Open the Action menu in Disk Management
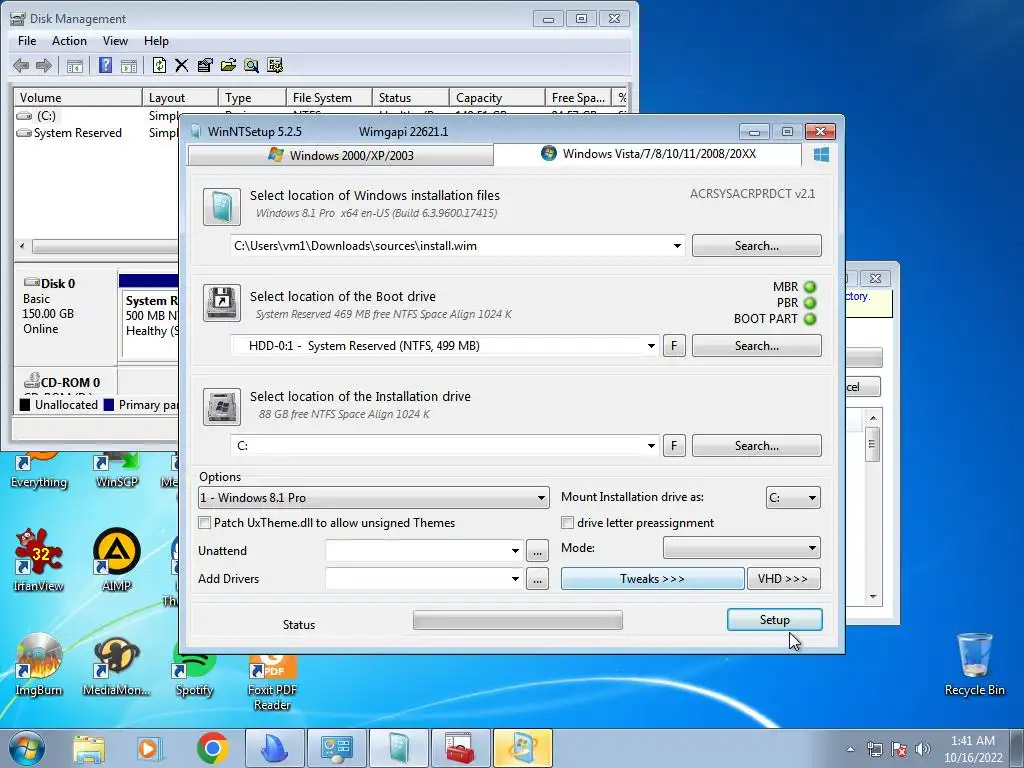Image resolution: width=1024 pixels, height=768 pixels. (69, 41)
